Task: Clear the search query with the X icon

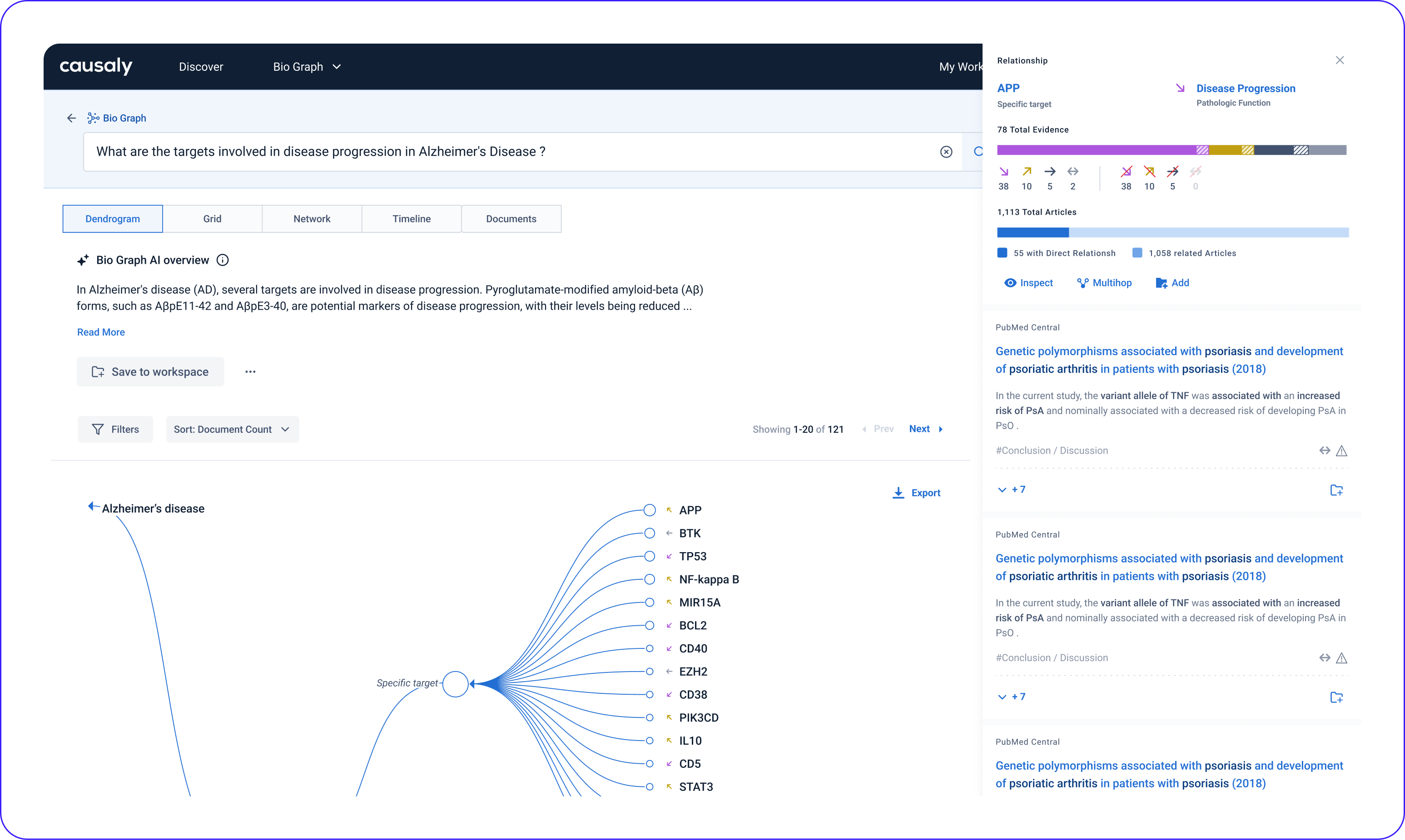Action: (x=946, y=152)
